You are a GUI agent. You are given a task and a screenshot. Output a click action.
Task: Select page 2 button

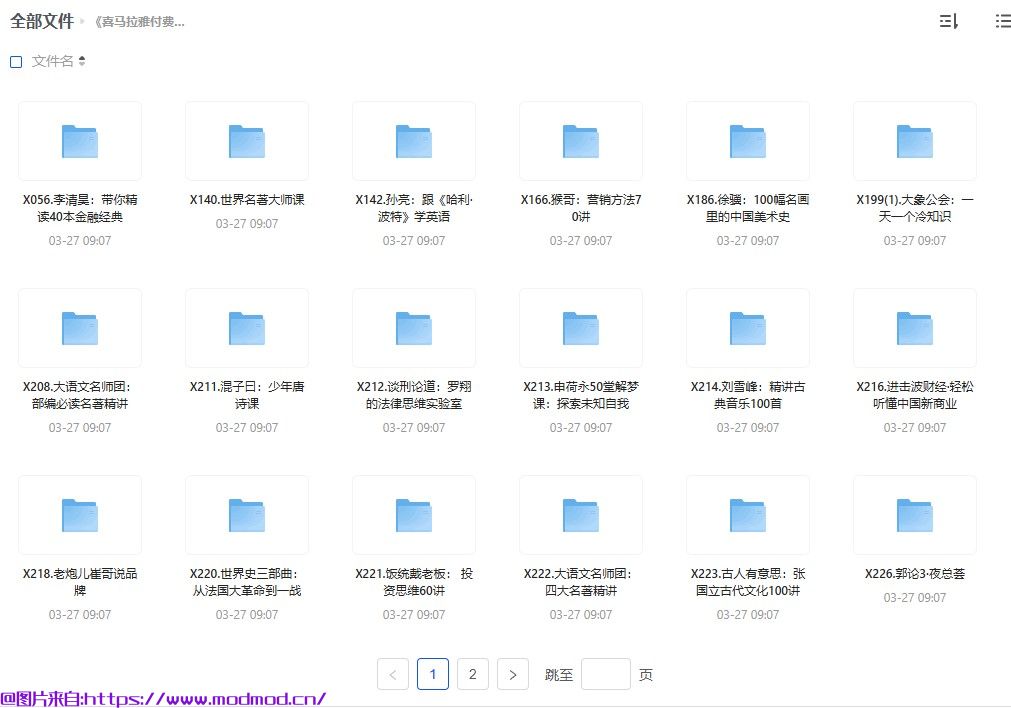pos(473,674)
